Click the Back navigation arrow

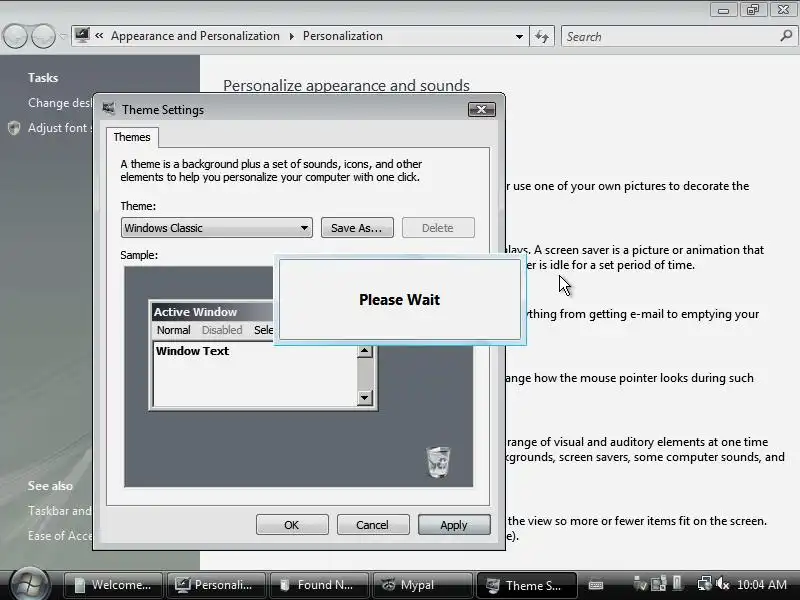(15, 36)
